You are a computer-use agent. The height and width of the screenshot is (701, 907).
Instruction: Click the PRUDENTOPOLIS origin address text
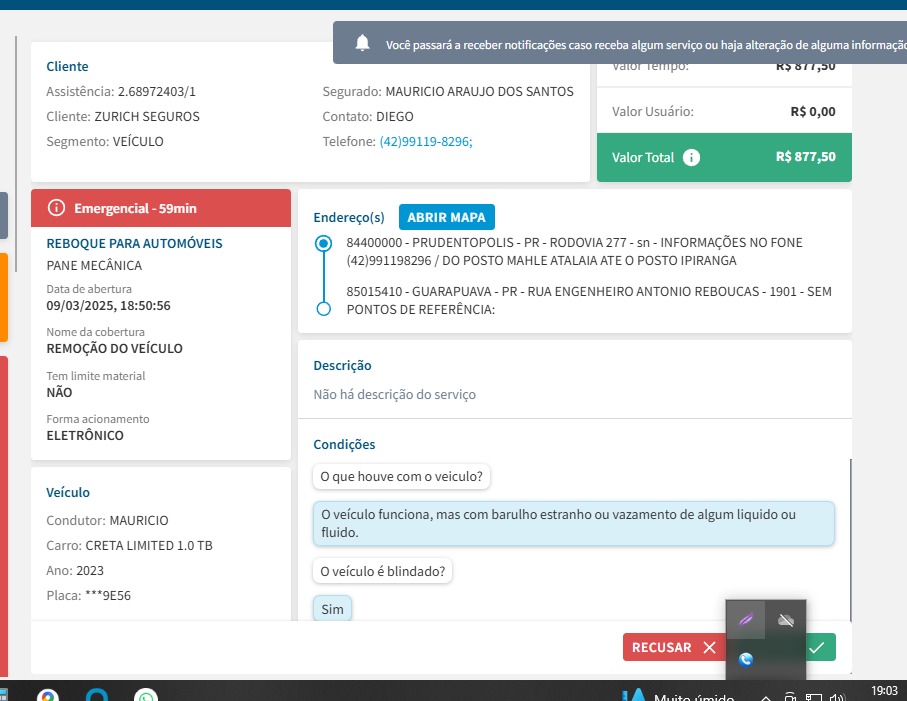[574, 252]
